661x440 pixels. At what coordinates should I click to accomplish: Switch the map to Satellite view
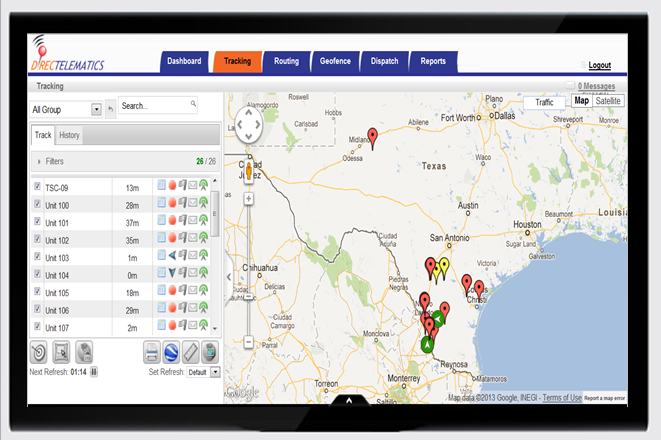[x=607, y=101]
